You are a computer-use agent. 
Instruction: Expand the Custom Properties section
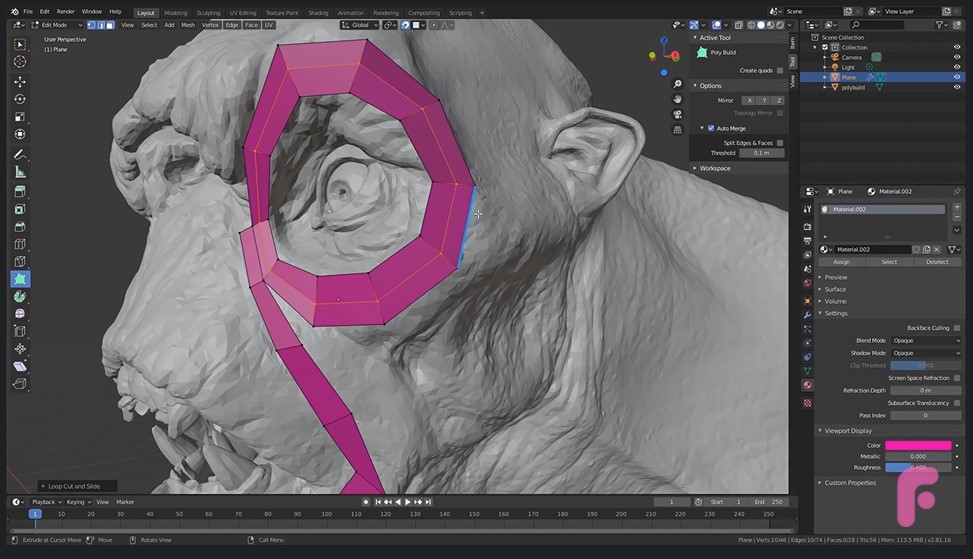(x=850, y=483)
